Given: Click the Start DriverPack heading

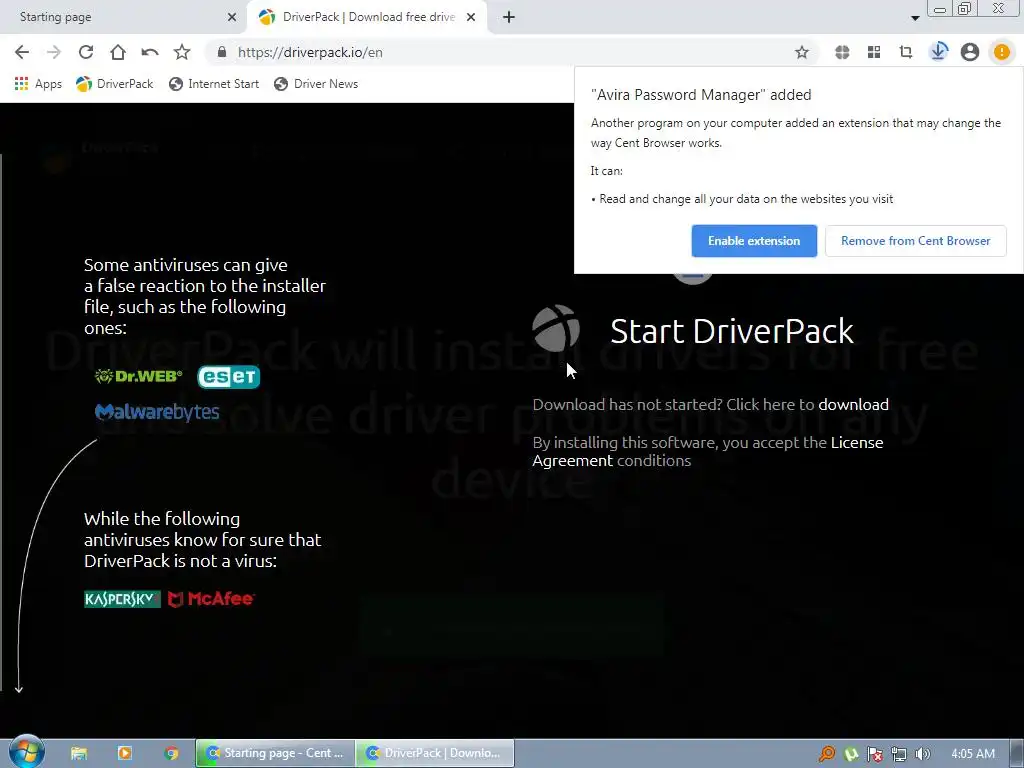Looking at the screenshot, I should click(731, 331).
